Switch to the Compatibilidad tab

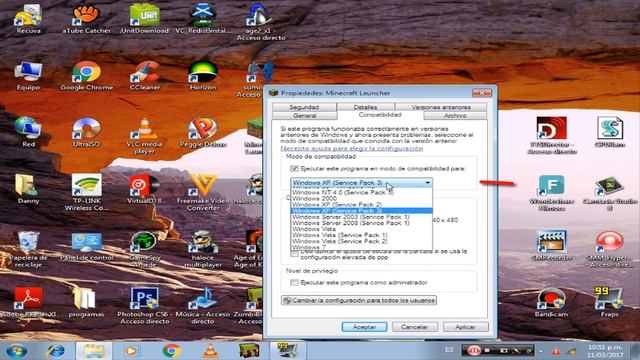(380, 115)
